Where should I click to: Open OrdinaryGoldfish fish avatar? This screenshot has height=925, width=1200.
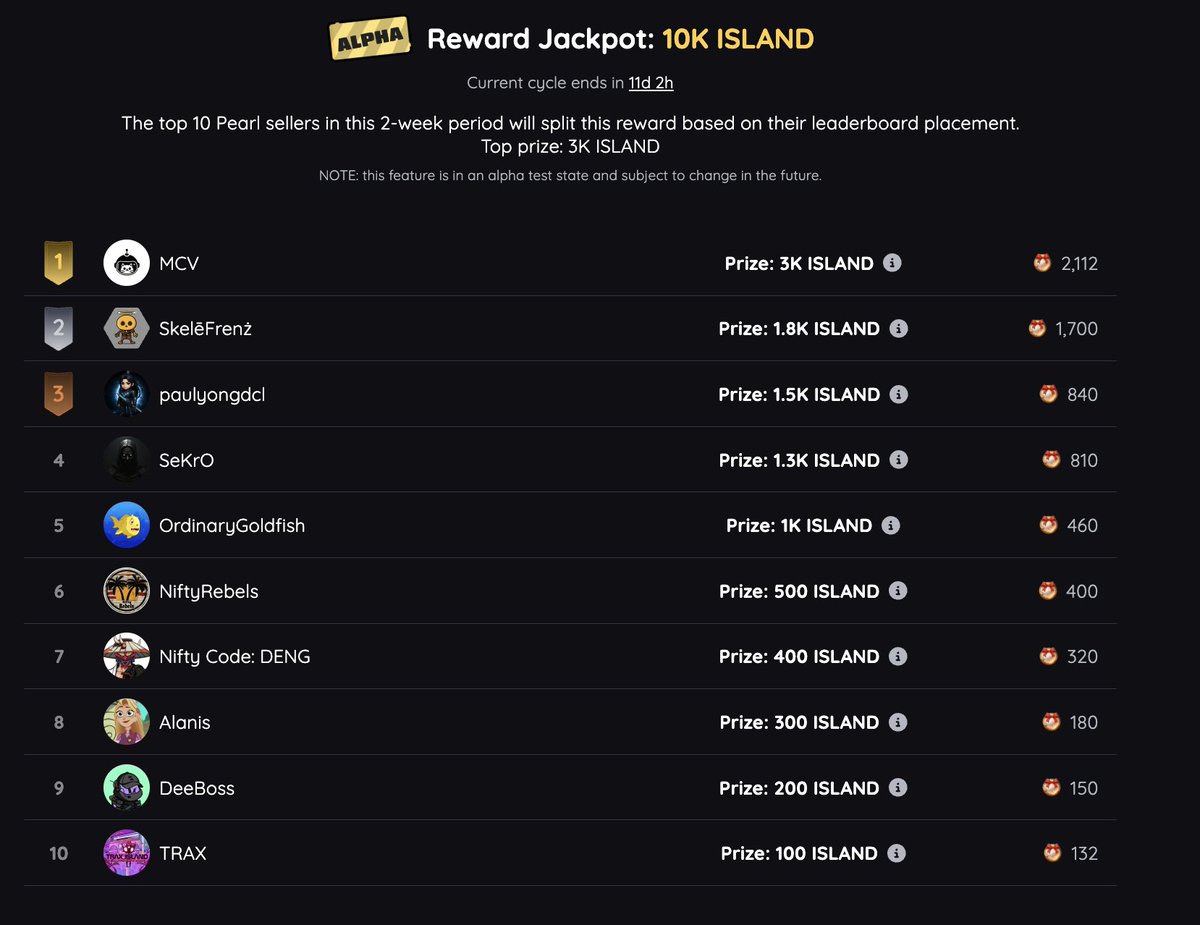pos(127,525)
